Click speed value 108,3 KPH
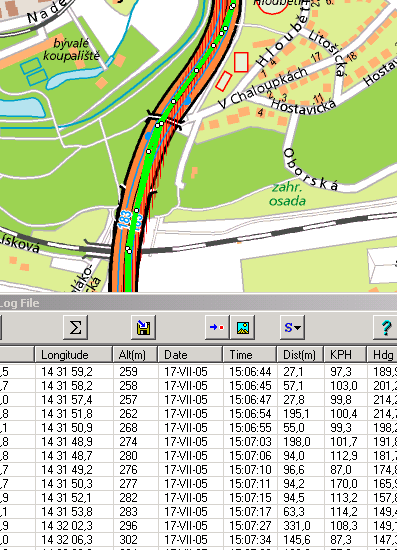The image size is (397, 550). coord(344,526)
